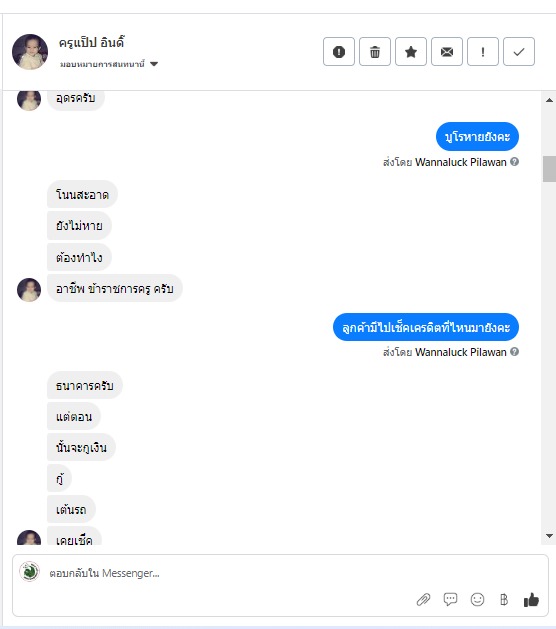Star this conversation
The width and height of the screenshot is (556, 629).
411,52
